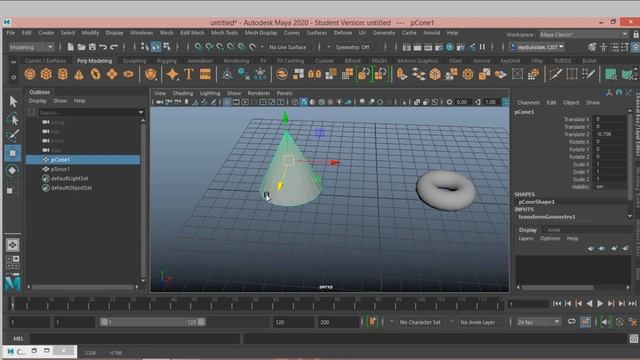The height and width of the screenshot is (360, 640).
Task: Select the Move tool in the toolbox
Action: [13, 153]
